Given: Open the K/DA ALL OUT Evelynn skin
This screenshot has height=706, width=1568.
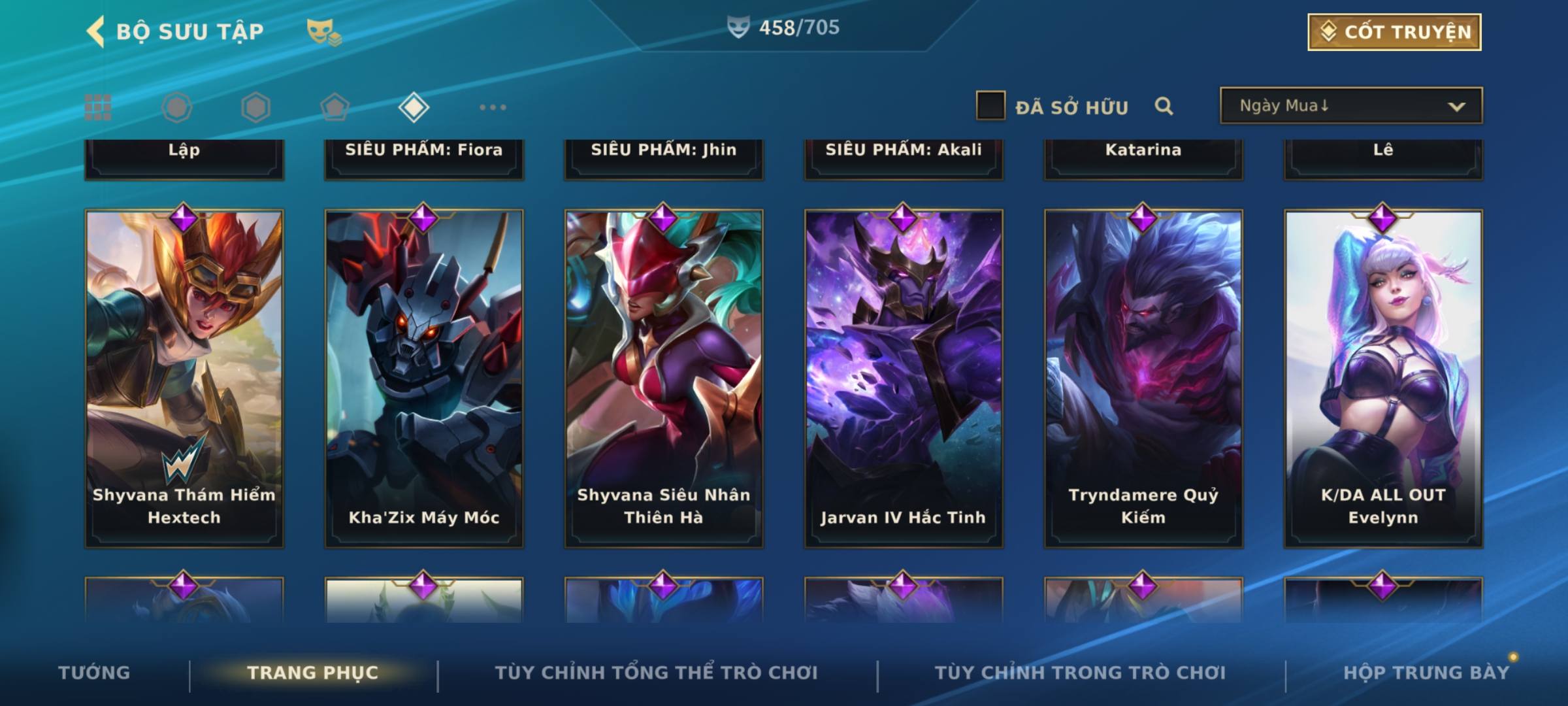Looking at the screenshot, I should click(1383, 378).
